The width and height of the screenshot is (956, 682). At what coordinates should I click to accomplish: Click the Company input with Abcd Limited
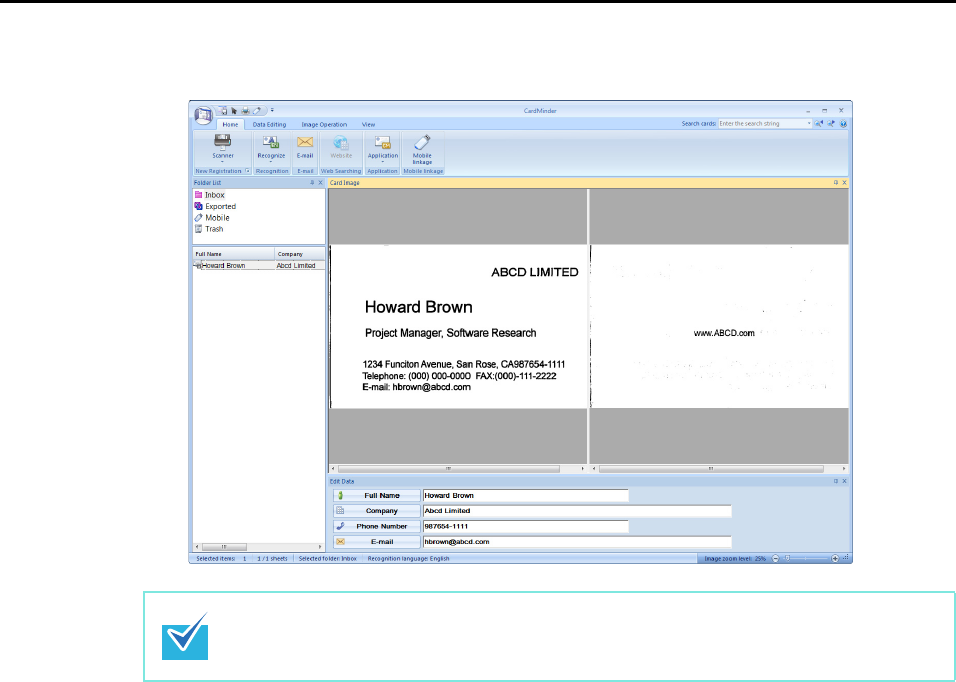577,511
